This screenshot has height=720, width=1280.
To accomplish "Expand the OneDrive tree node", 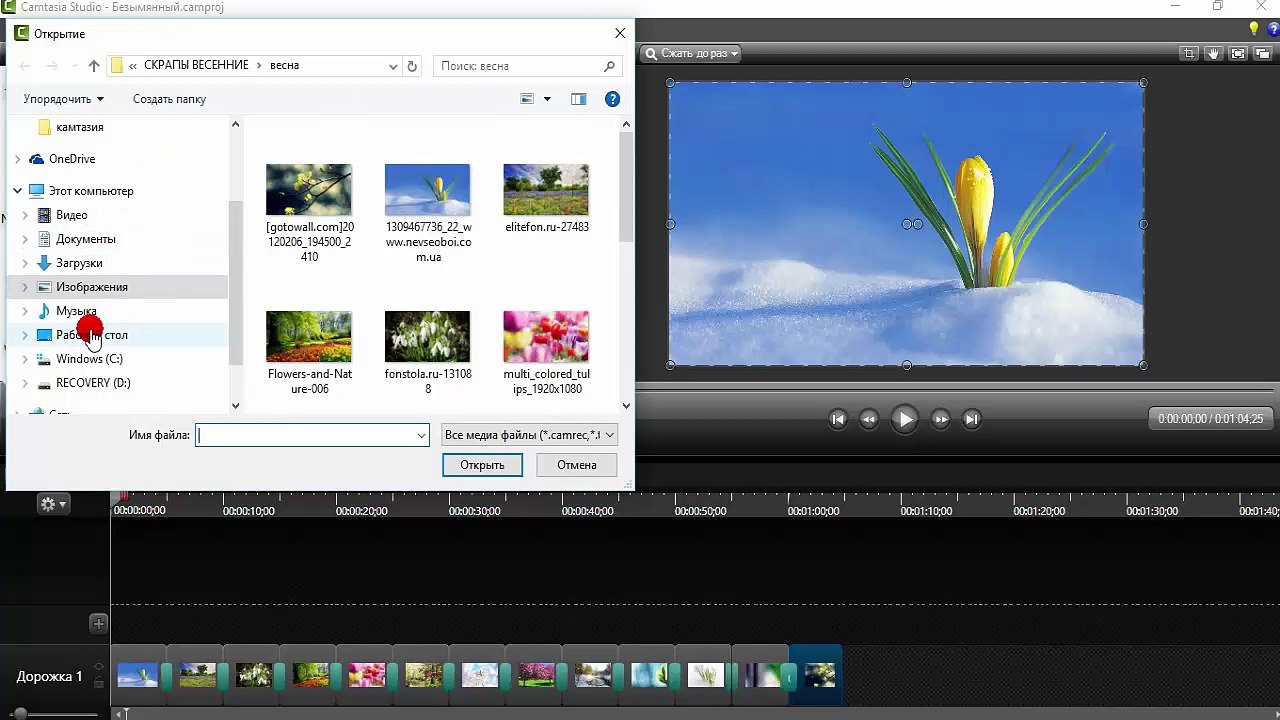I will tap(17, 159).
